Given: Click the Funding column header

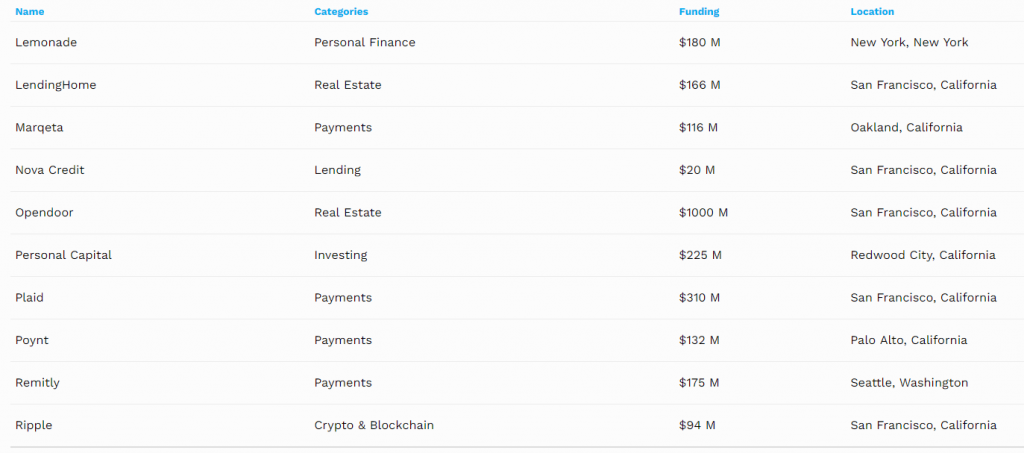Looking at the screenshot, I should click(698, 12).
